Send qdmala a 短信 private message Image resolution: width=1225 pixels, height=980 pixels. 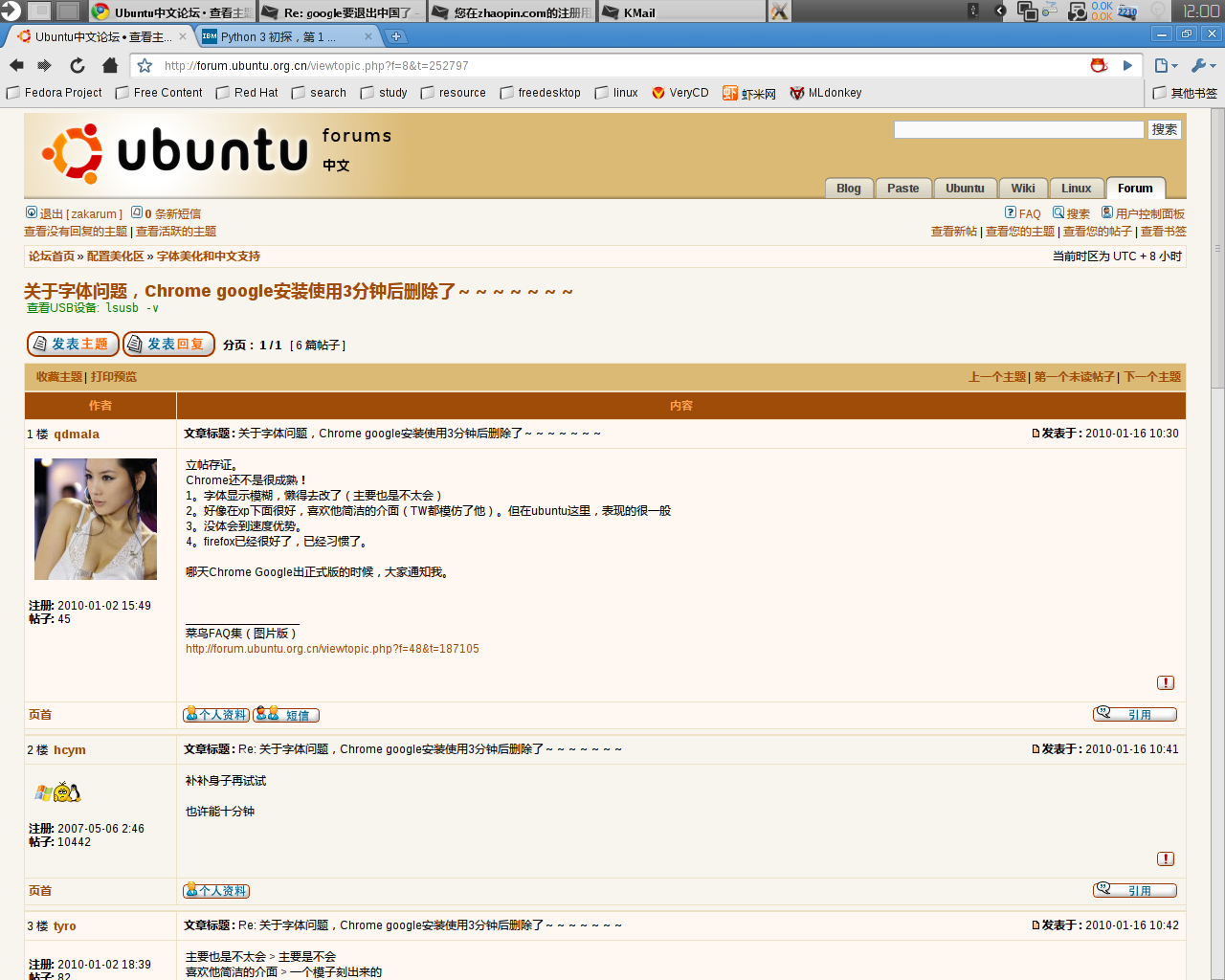click(x=286, y=715)
